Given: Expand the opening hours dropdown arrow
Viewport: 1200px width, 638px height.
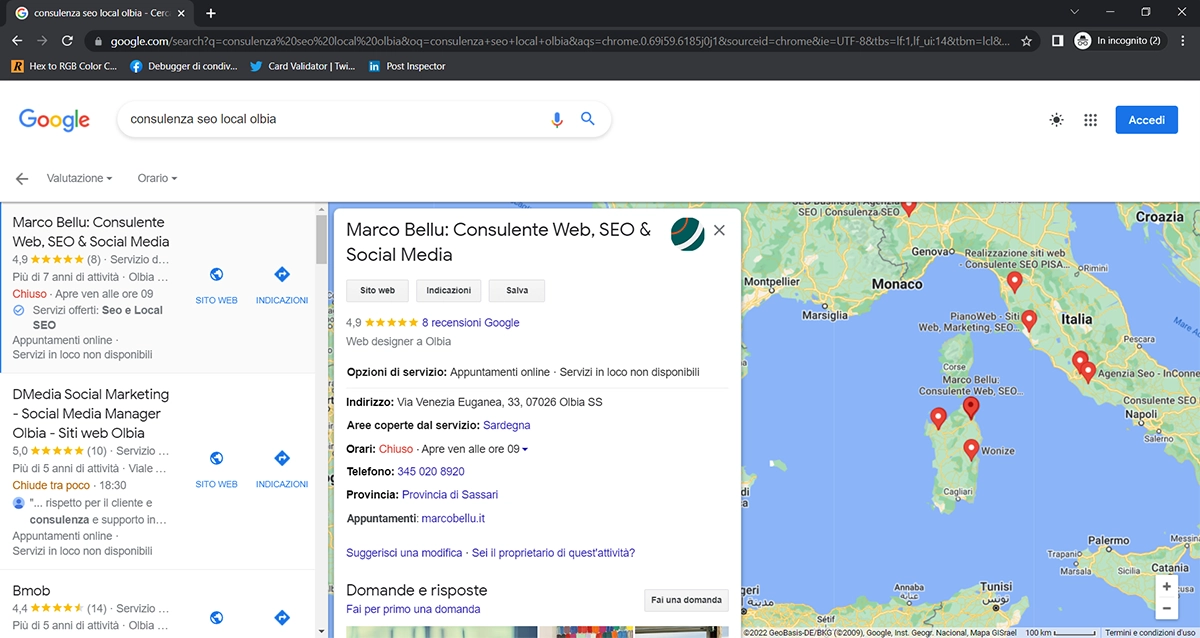Looking at the screenshot, I should 525,450.
